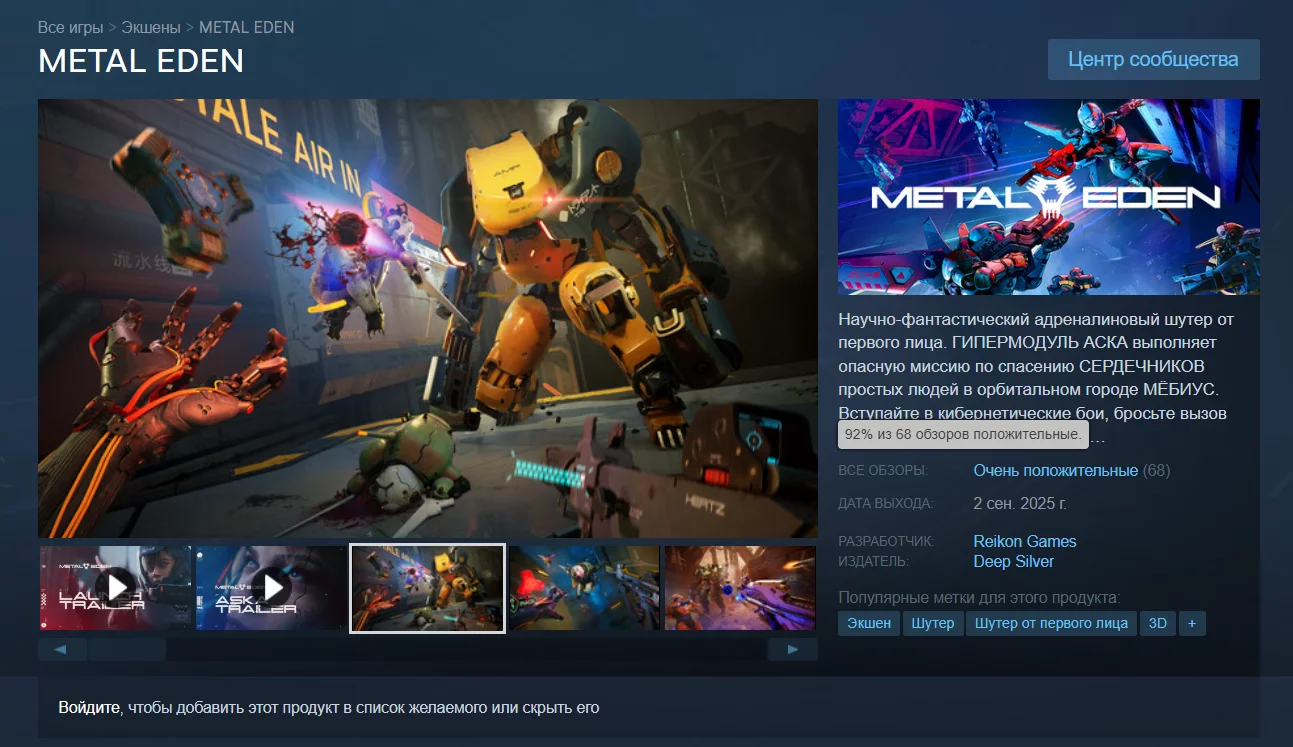Open the Центр сообщества page

pos(1153,59)
